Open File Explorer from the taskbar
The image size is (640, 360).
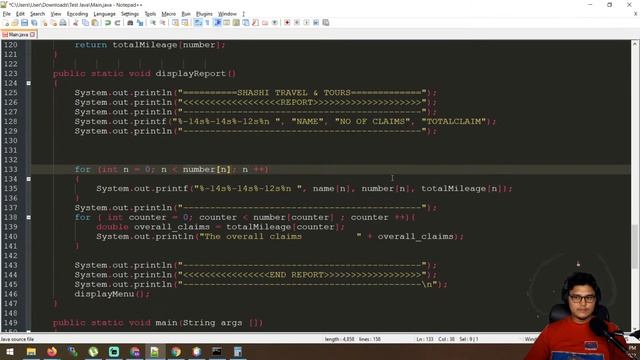click(31, 351)
